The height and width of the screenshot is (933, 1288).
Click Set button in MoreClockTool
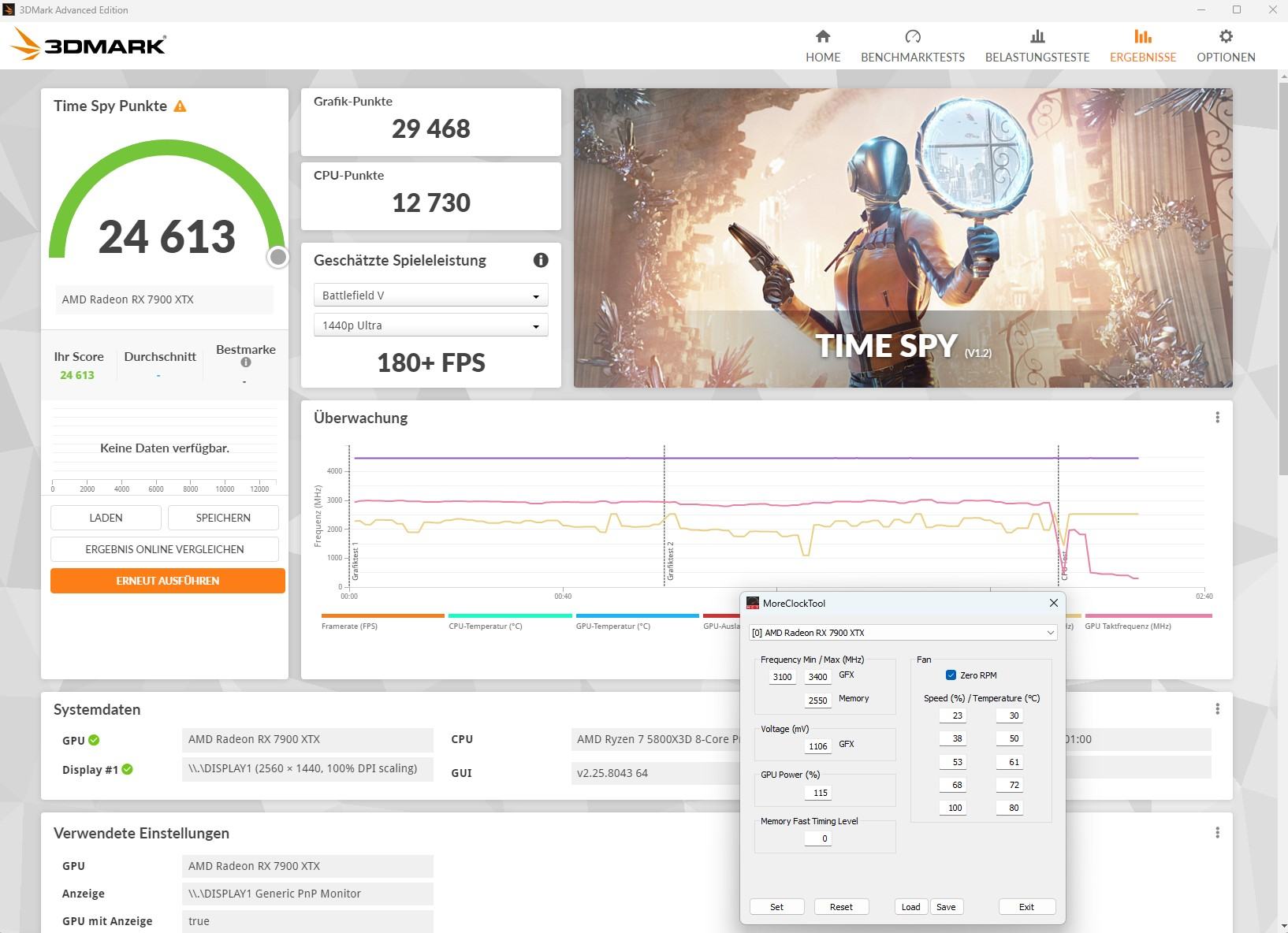[776, 907]
